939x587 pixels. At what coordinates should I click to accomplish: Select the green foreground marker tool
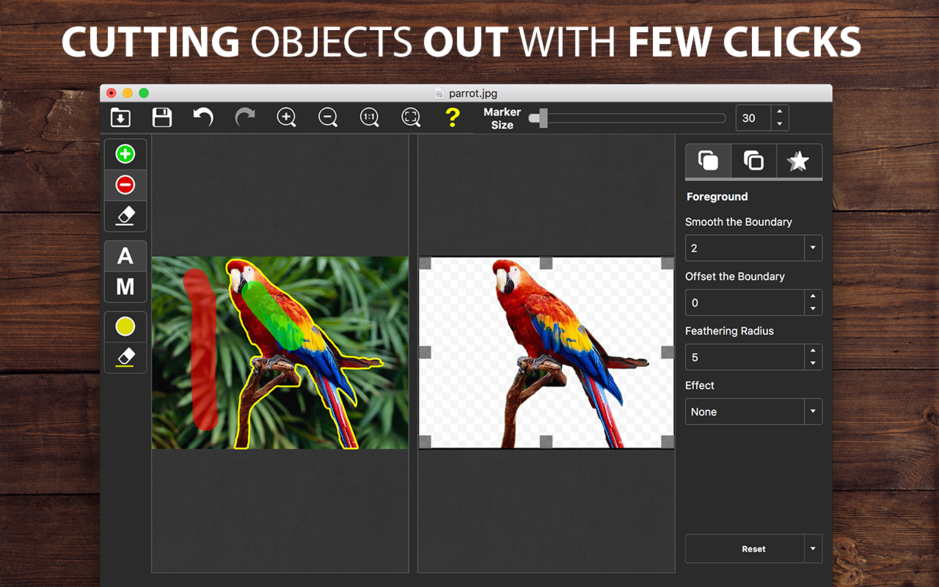click(124, 153)
